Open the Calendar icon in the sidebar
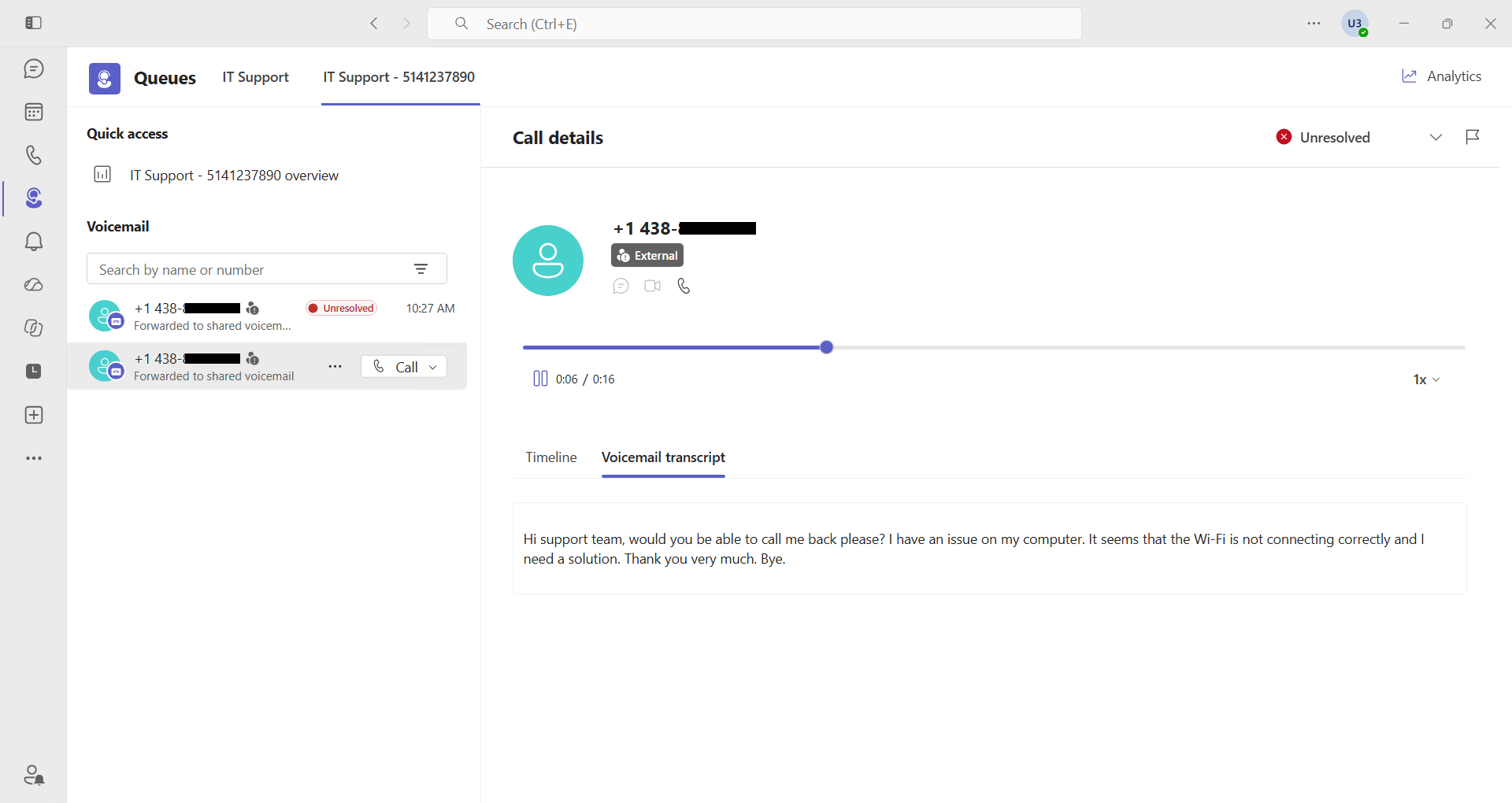Viewport: 1512px width, 803px height. [x=33, y=112]
